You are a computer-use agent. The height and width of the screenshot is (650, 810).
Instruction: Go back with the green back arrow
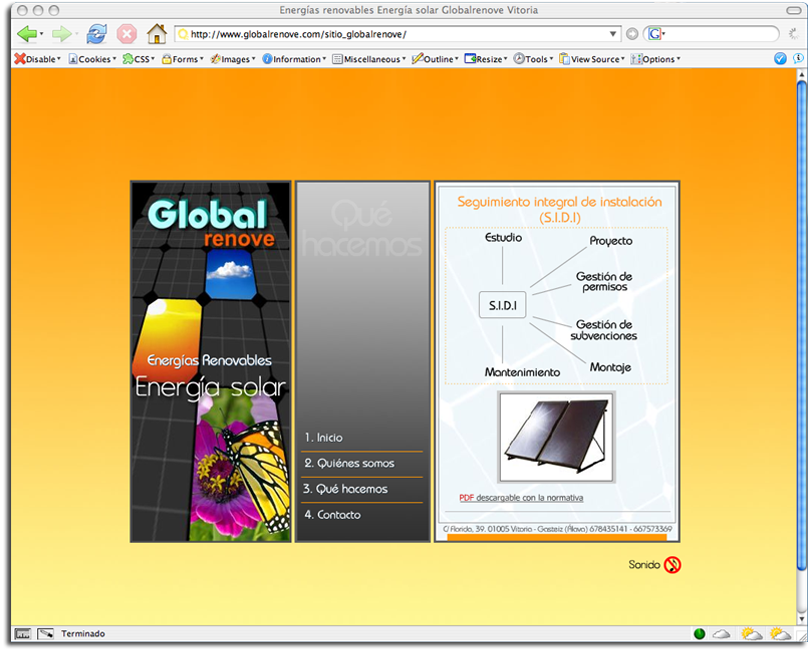pos(26,34)
